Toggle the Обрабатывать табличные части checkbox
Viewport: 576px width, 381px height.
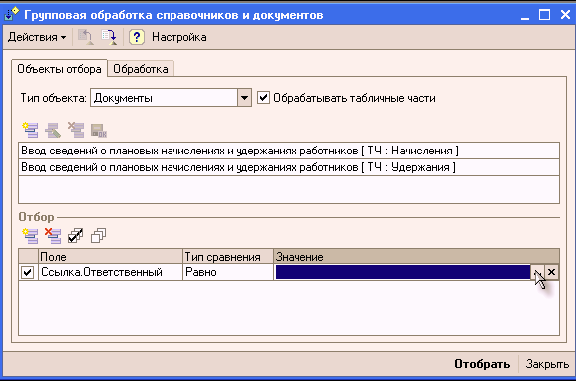(x=263, y=98)
